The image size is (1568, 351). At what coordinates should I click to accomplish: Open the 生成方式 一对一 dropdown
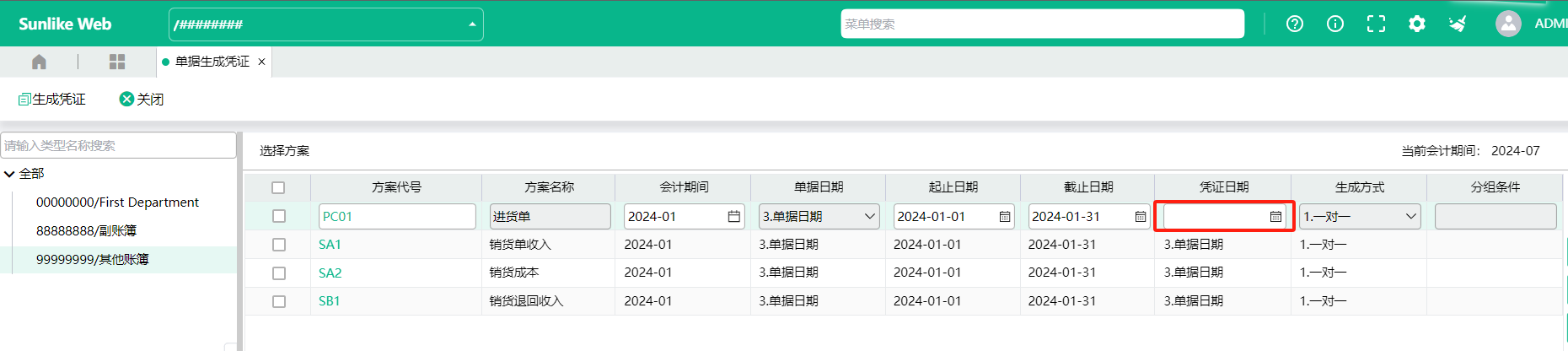1360,217
